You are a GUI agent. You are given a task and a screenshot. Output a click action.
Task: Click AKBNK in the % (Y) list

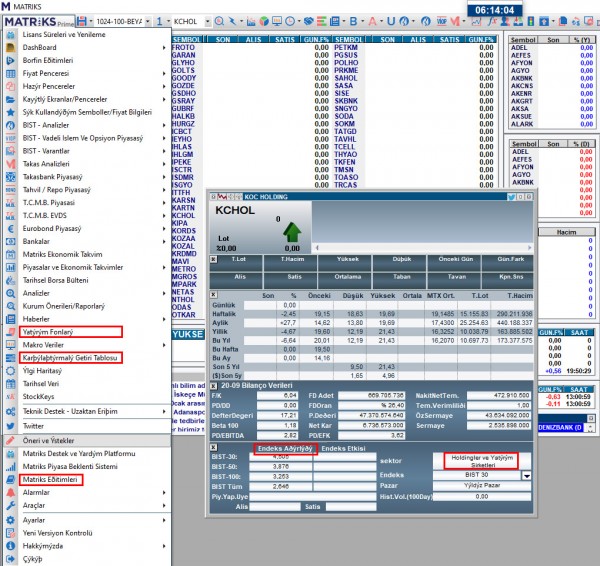522,78
